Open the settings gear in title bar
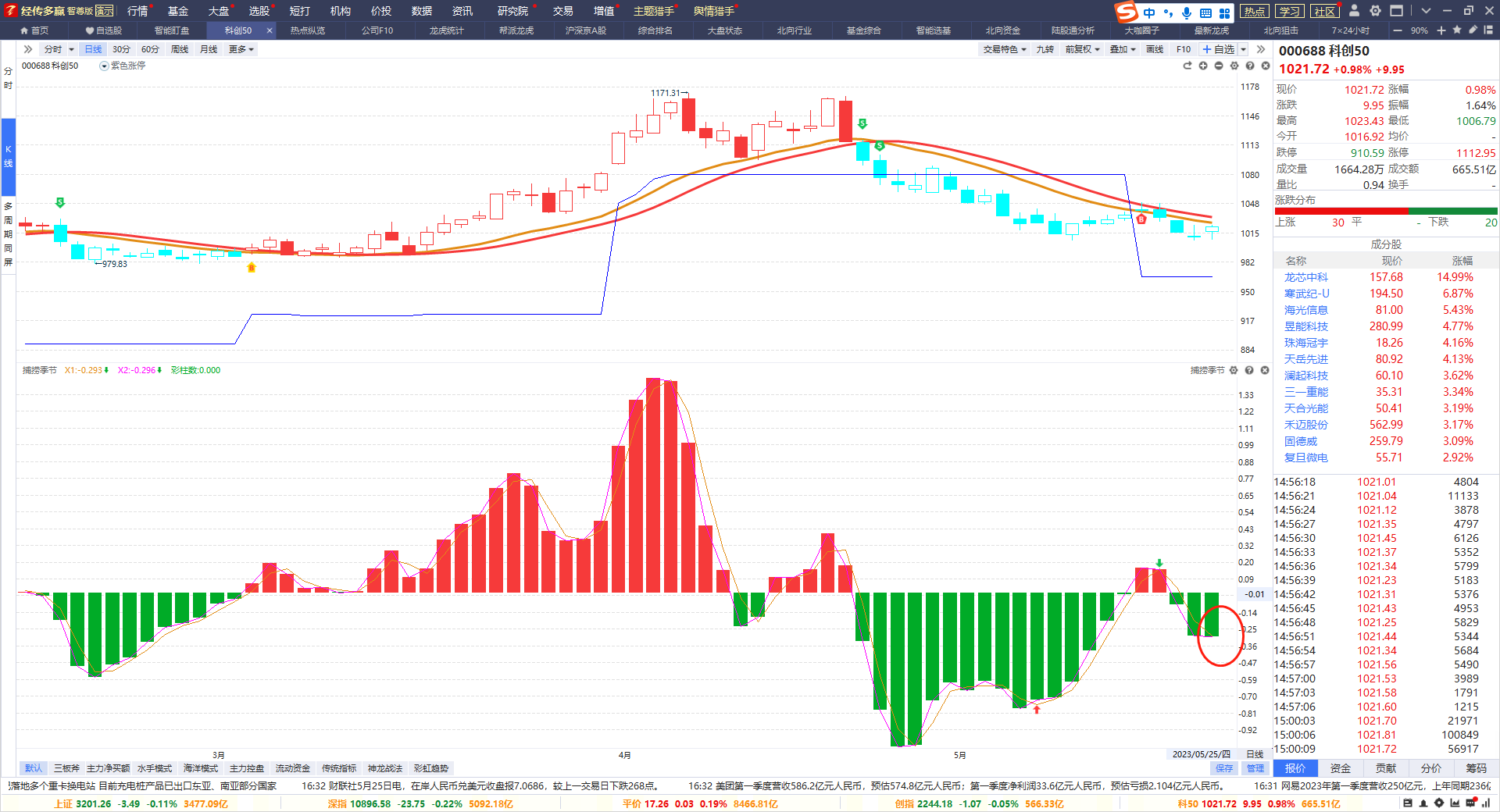 point(1375,11)
